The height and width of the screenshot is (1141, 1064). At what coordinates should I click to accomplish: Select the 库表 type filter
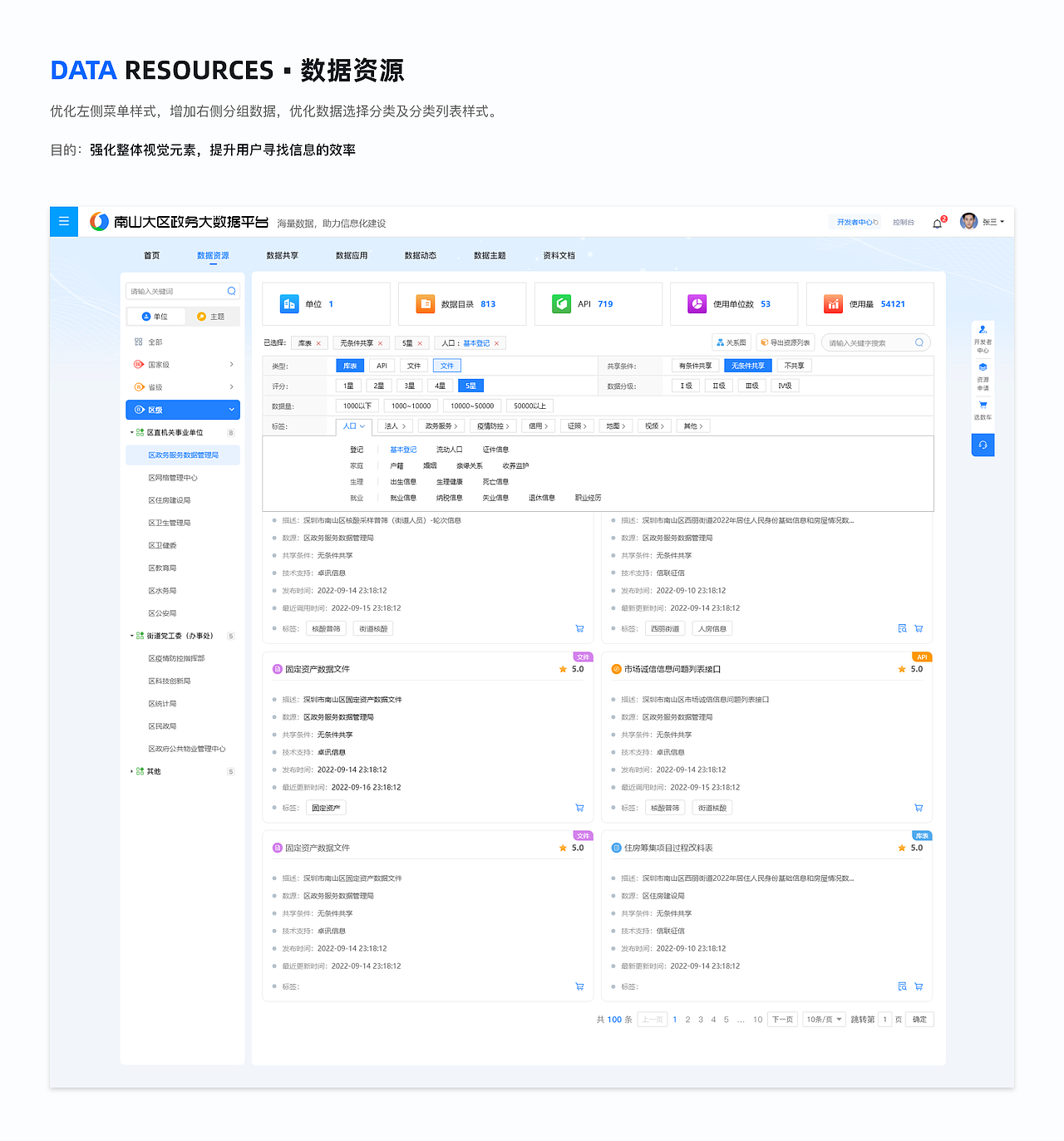pos(350,366)
